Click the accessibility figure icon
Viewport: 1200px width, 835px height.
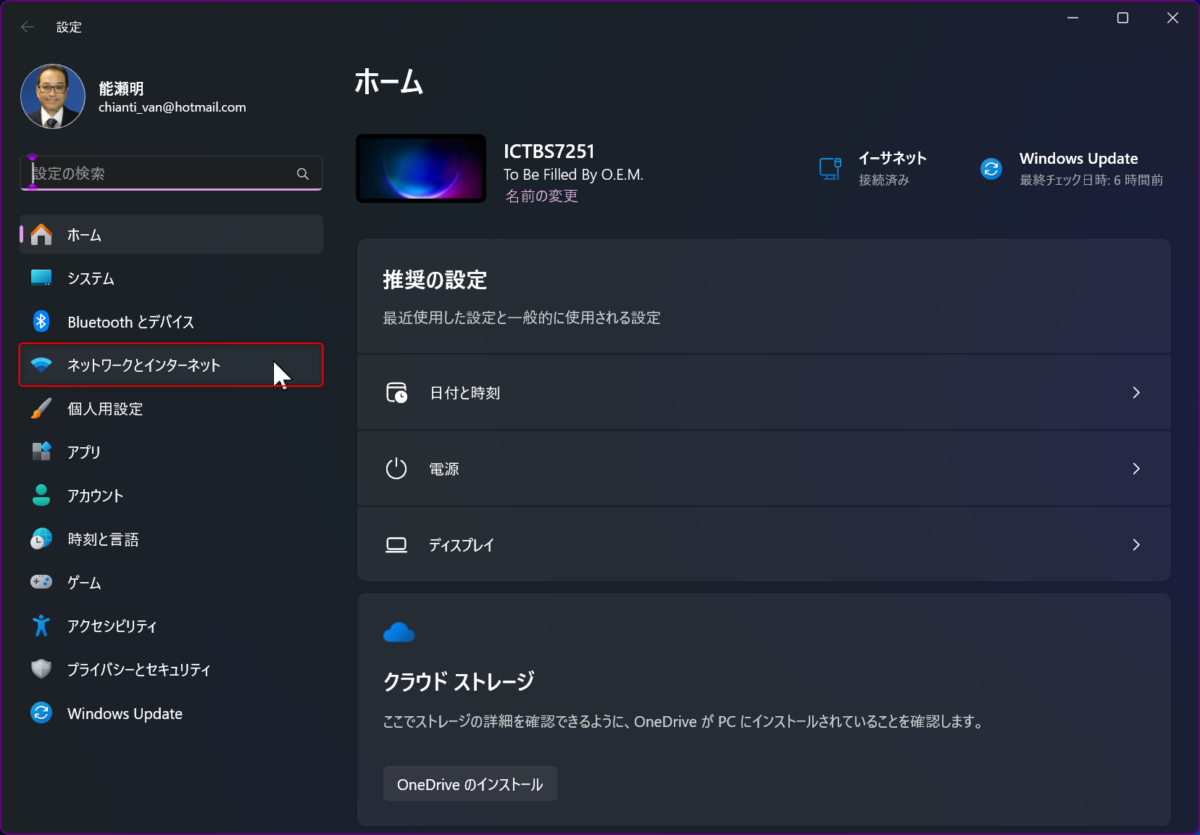41,626
